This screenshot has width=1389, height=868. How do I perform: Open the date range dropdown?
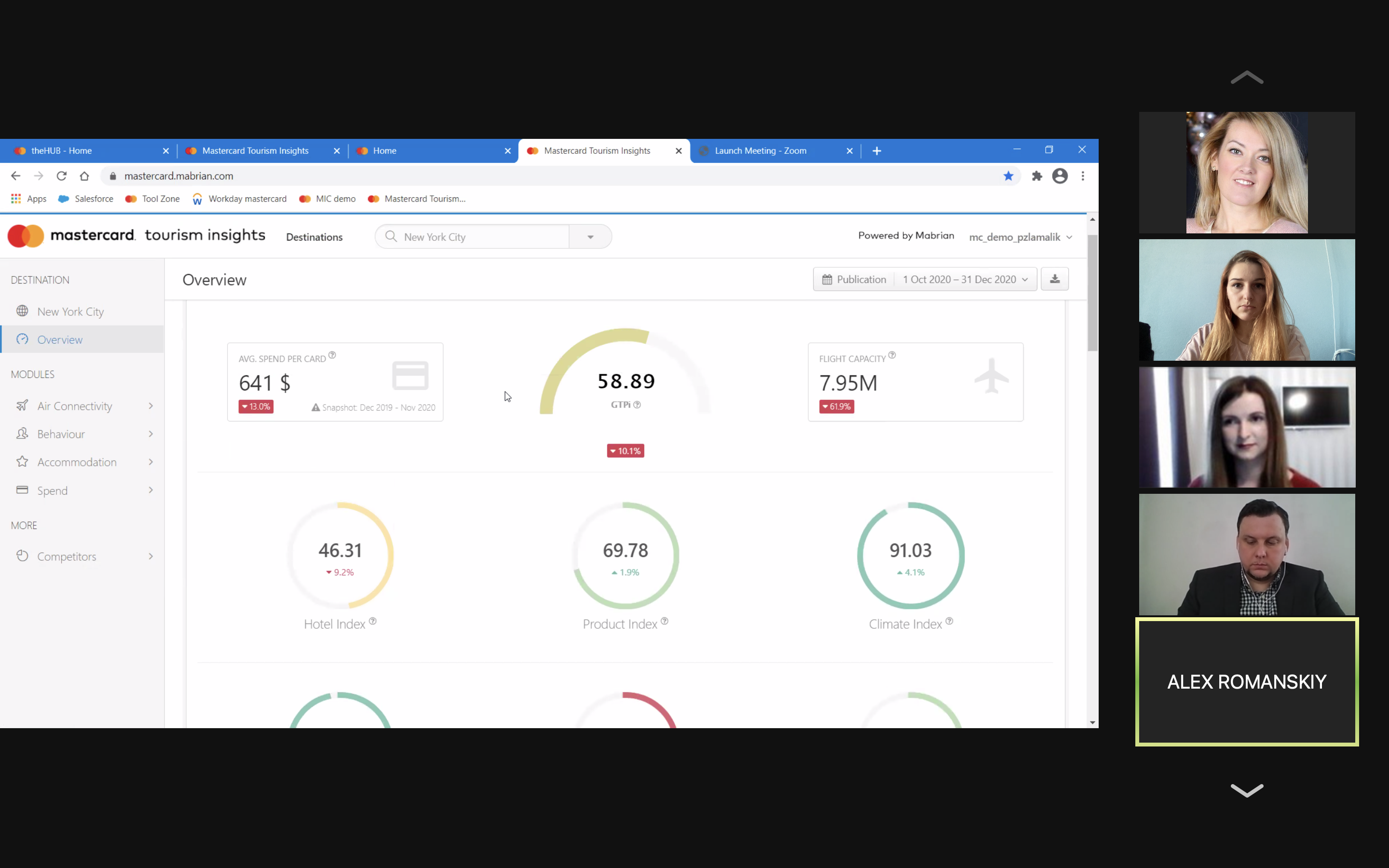tap(966, 279)
